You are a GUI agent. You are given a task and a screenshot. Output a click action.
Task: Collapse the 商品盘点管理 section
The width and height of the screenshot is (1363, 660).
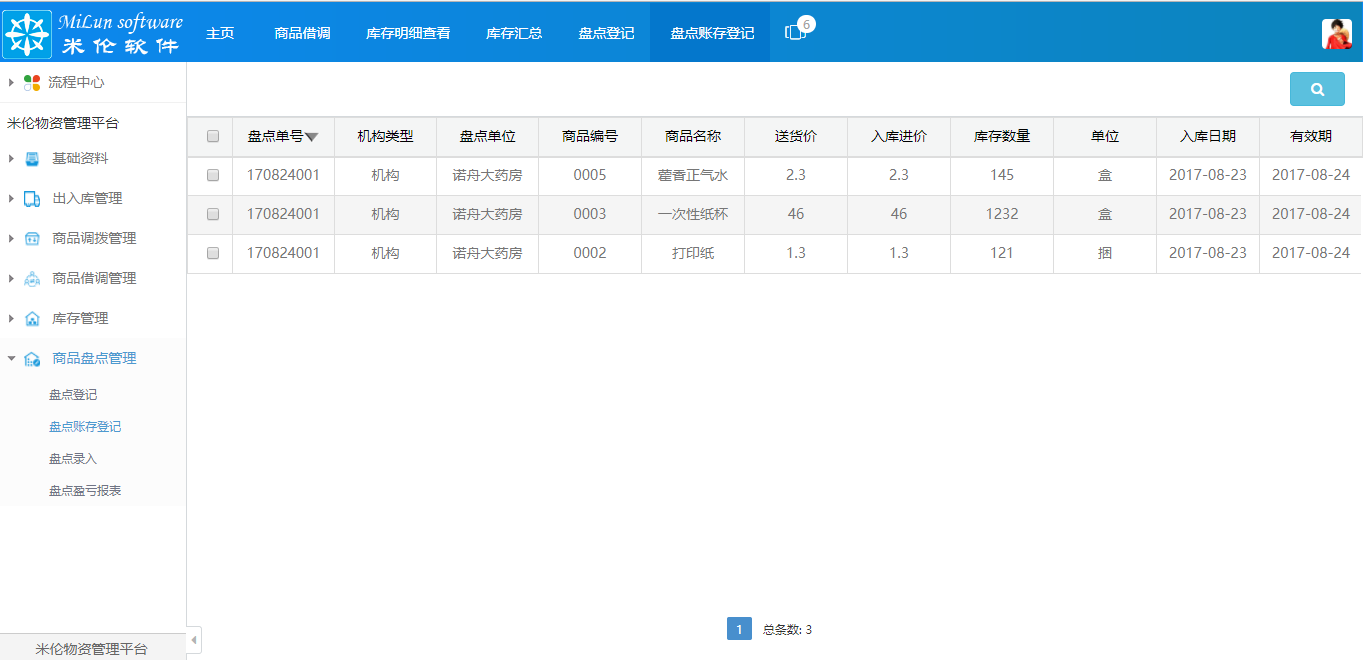[x=11, y=358]
